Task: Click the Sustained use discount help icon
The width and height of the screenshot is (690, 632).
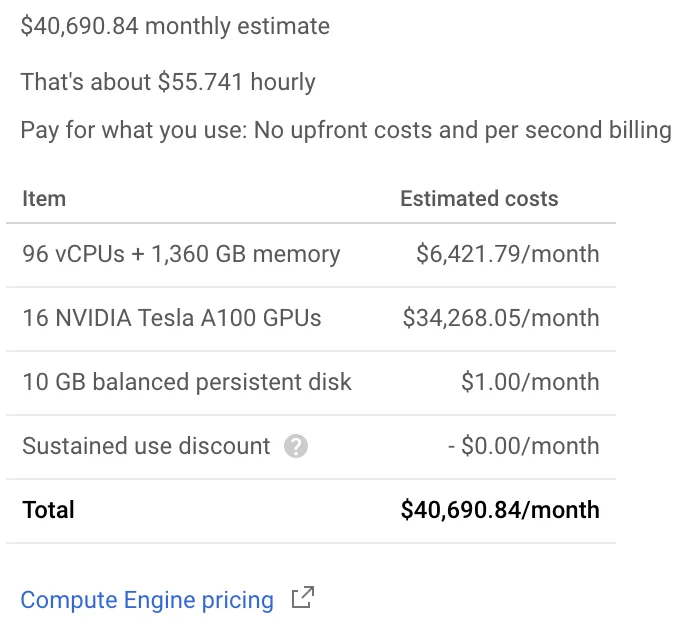Action: click(x=296, y=446)
